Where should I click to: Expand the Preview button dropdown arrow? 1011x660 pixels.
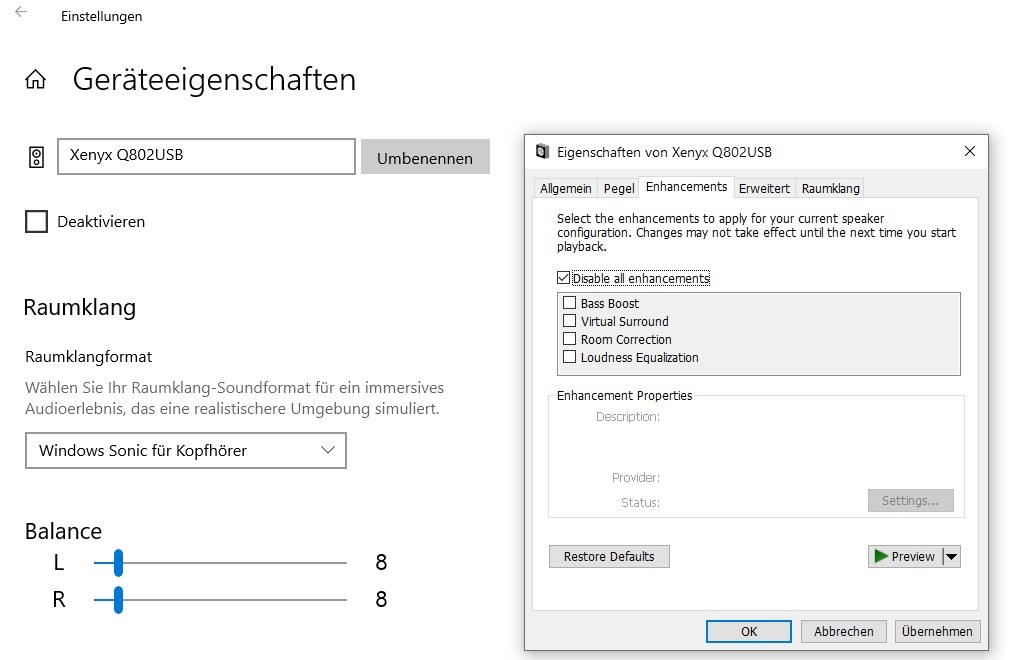952,556
